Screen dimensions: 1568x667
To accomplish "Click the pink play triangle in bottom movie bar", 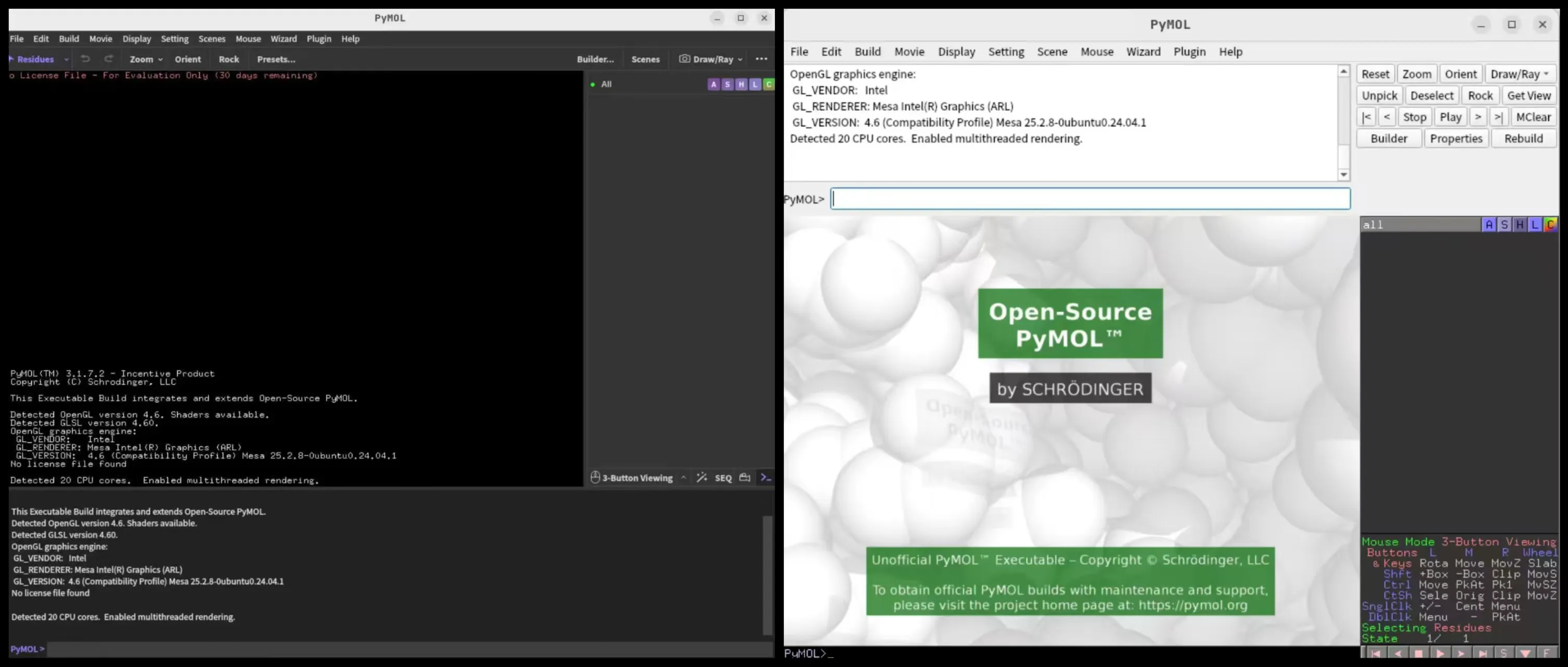I will (x=1440, y=653).
